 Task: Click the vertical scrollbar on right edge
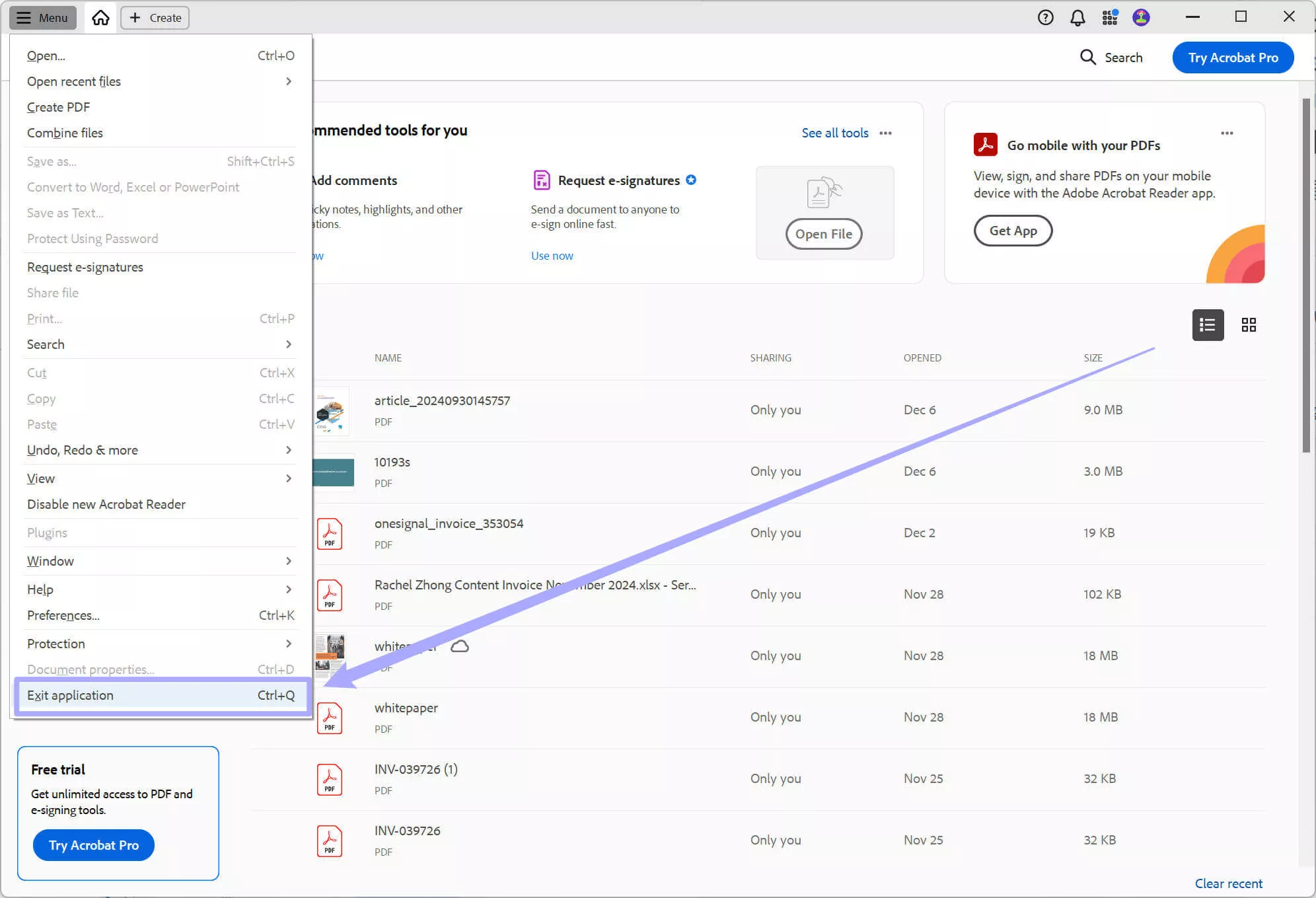pos(1306,275)
